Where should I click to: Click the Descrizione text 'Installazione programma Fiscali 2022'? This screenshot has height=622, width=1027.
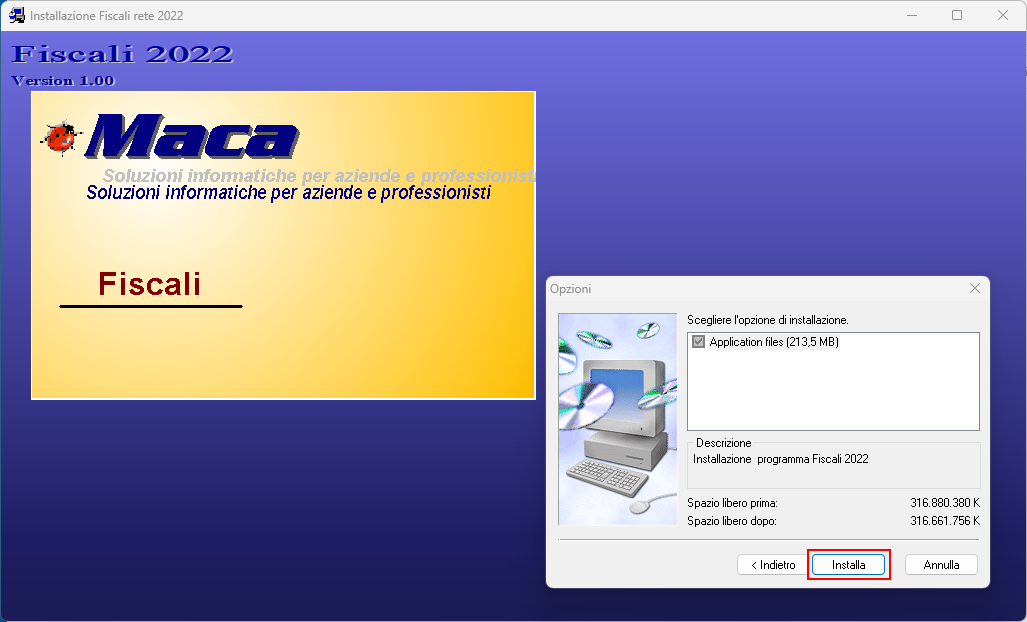pos(781,459)
